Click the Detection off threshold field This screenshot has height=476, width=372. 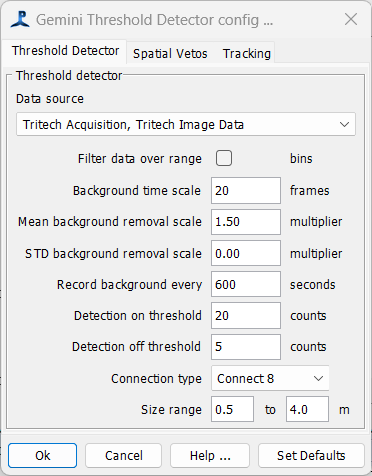click(x=246, y=347)
